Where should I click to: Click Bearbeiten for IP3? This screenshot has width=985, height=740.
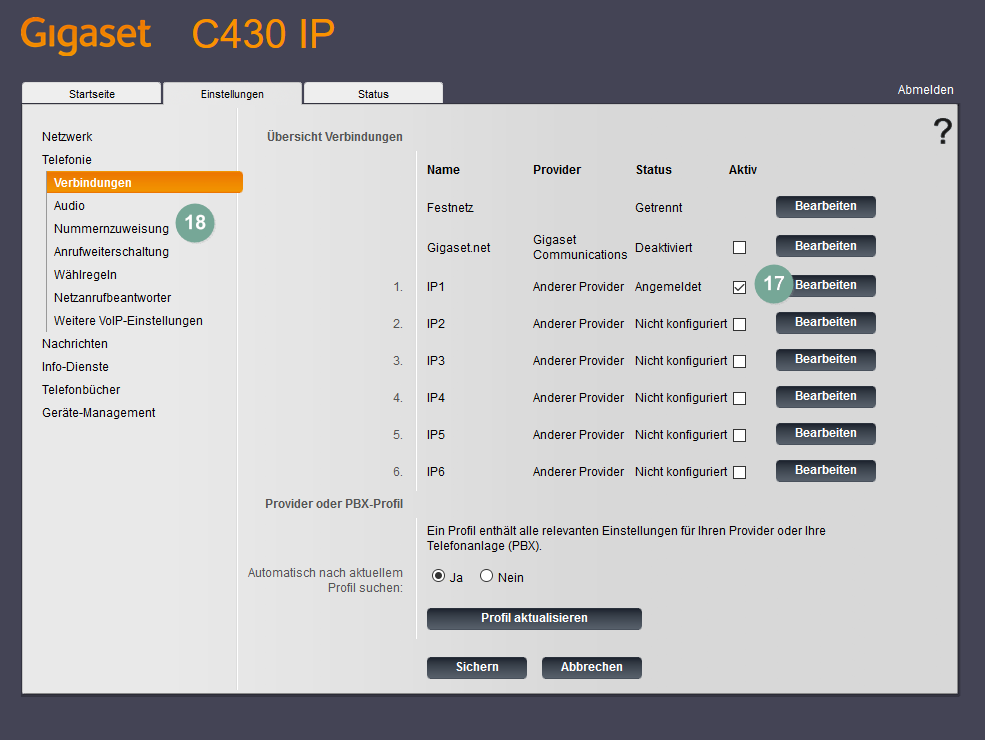[x=825, y=359]
